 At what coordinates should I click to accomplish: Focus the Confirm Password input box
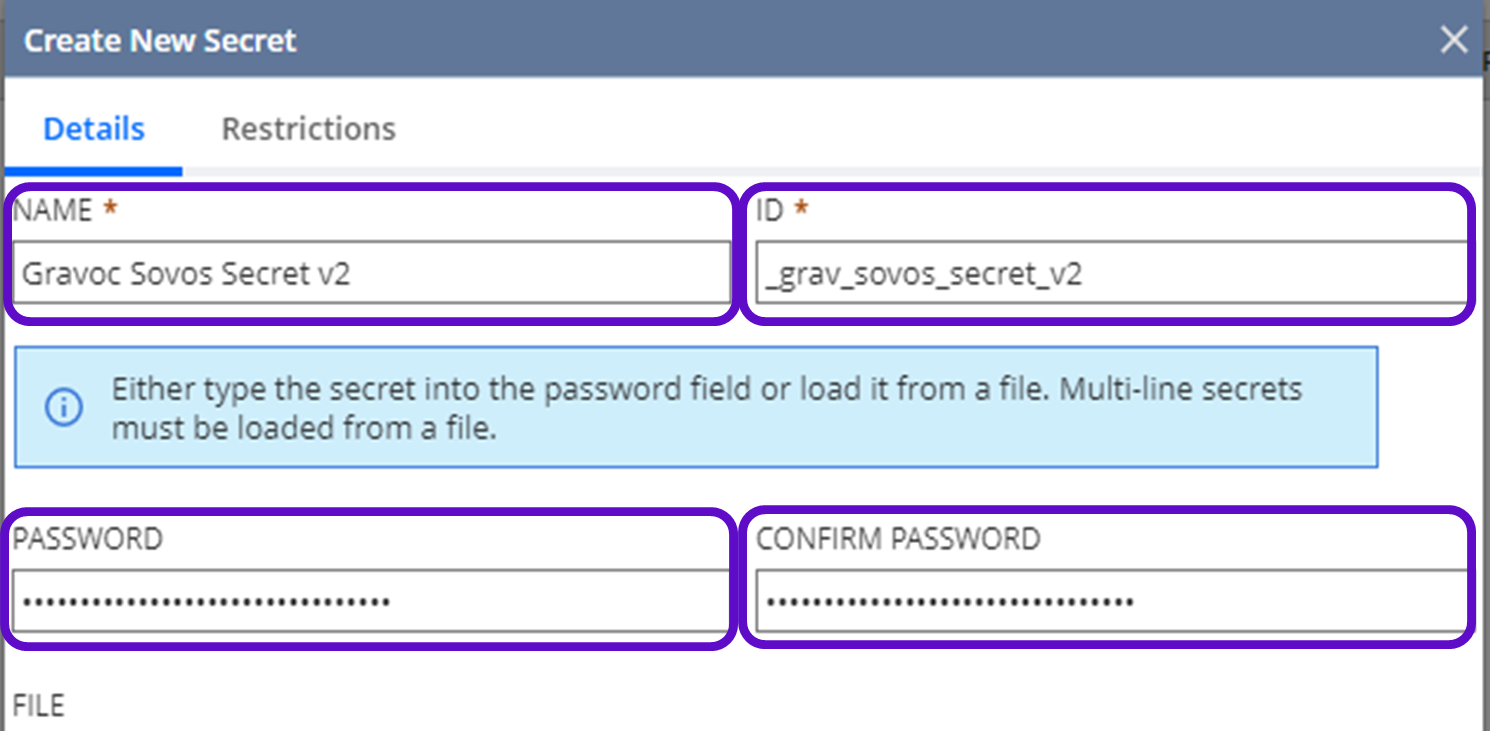(x=1110, y=602)
